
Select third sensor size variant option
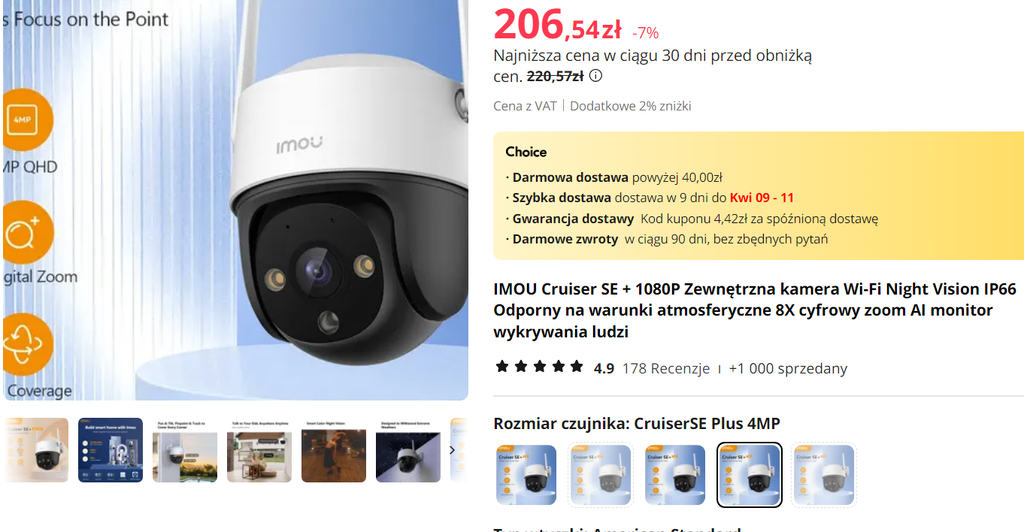(x=675, y=475)
